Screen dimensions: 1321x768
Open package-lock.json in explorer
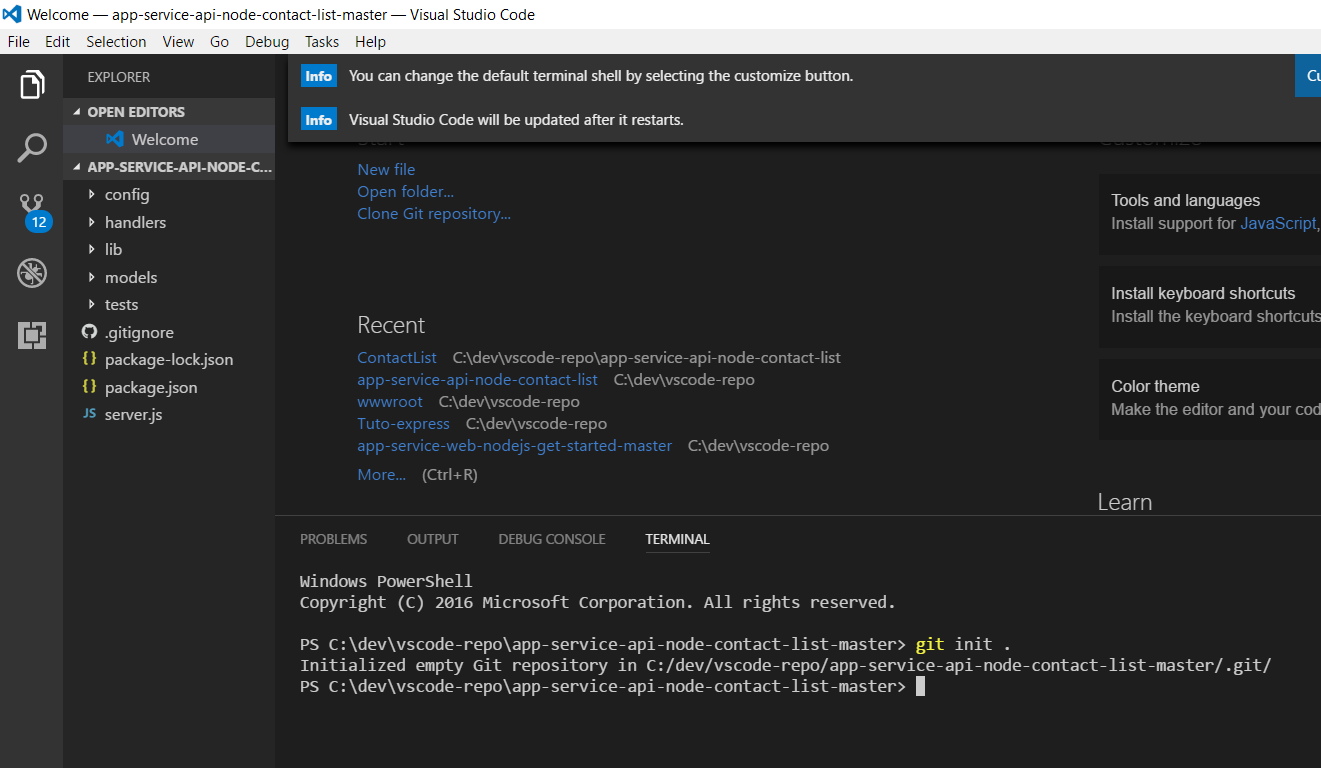(x=169, y=359)
